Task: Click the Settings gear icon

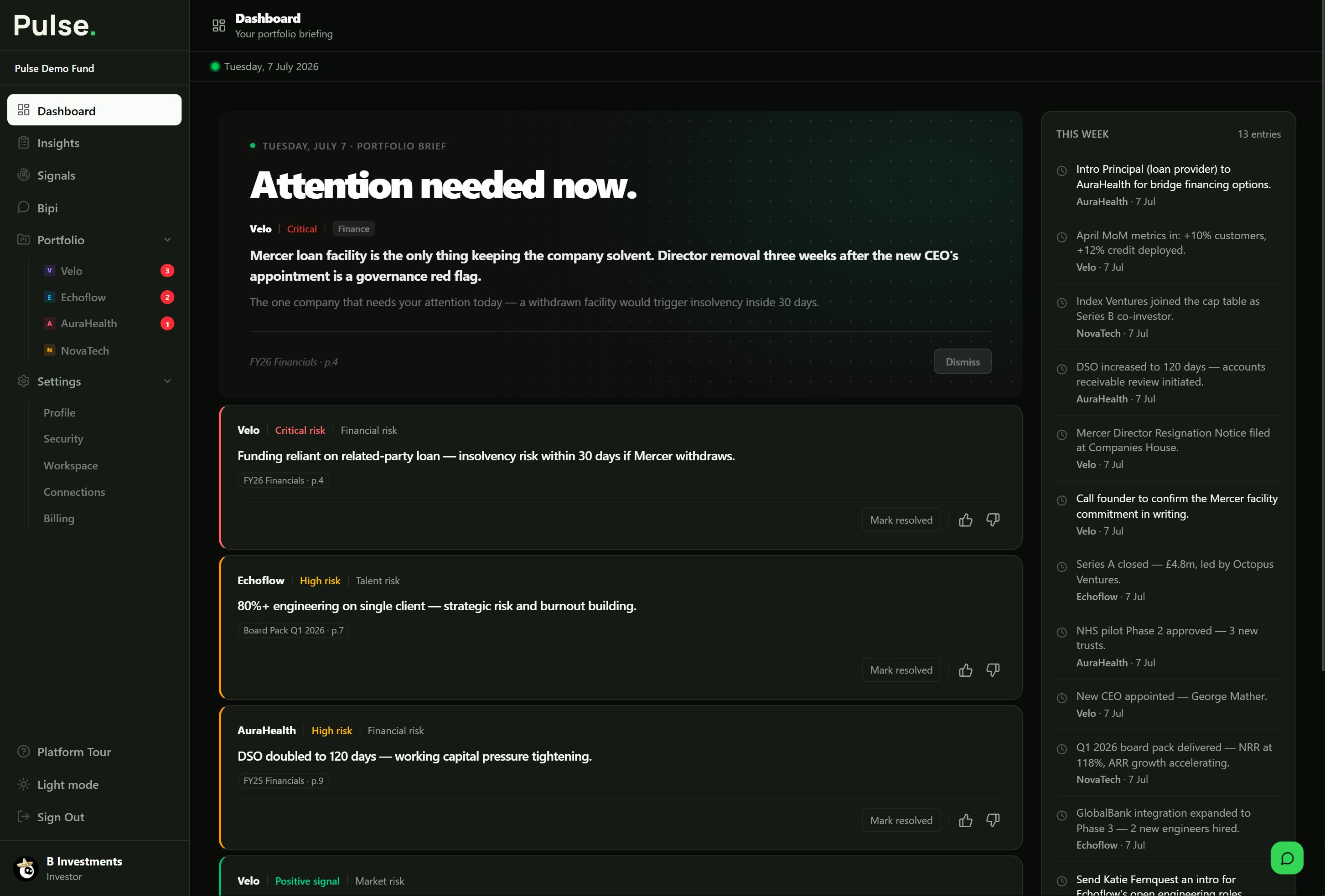Action: coord(23,381)
